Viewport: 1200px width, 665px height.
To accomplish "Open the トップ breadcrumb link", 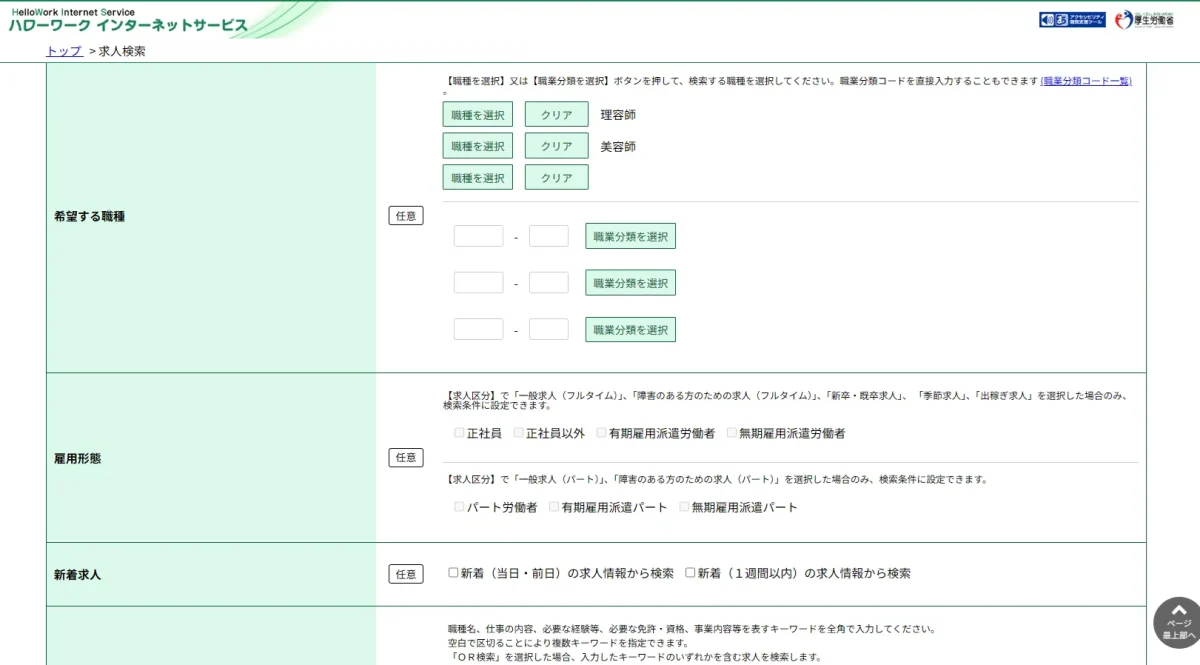I will click(x=64, y=51).
